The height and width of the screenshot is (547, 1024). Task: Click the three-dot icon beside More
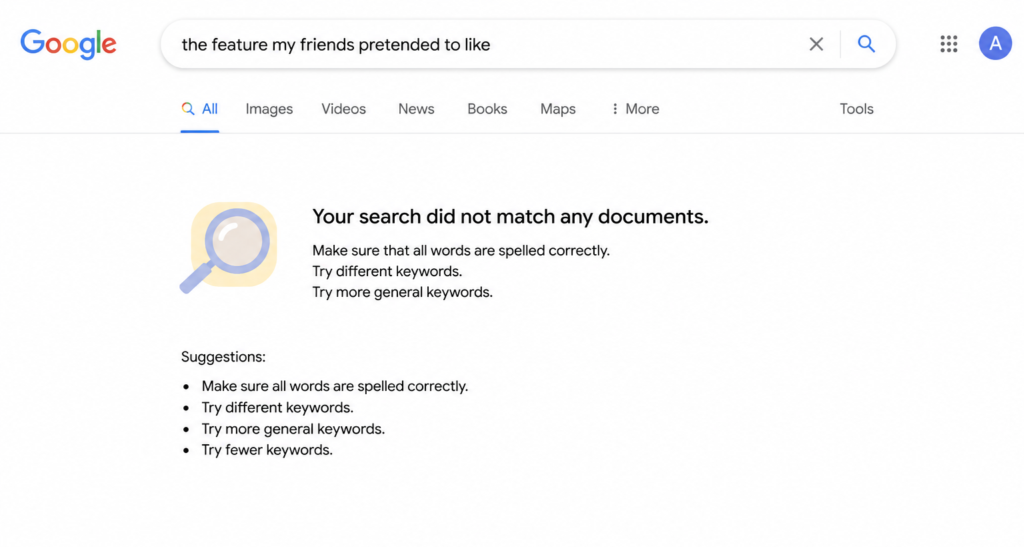[615, 109]
